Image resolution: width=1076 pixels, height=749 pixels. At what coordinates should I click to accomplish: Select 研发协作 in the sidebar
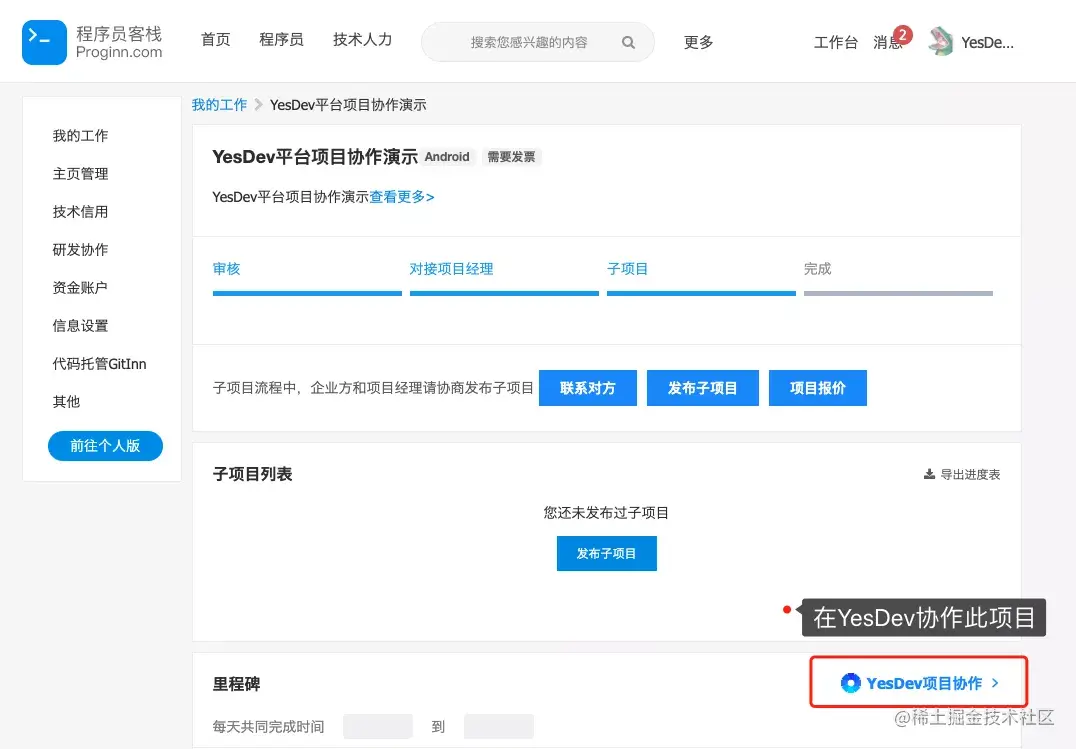(80, 249)
